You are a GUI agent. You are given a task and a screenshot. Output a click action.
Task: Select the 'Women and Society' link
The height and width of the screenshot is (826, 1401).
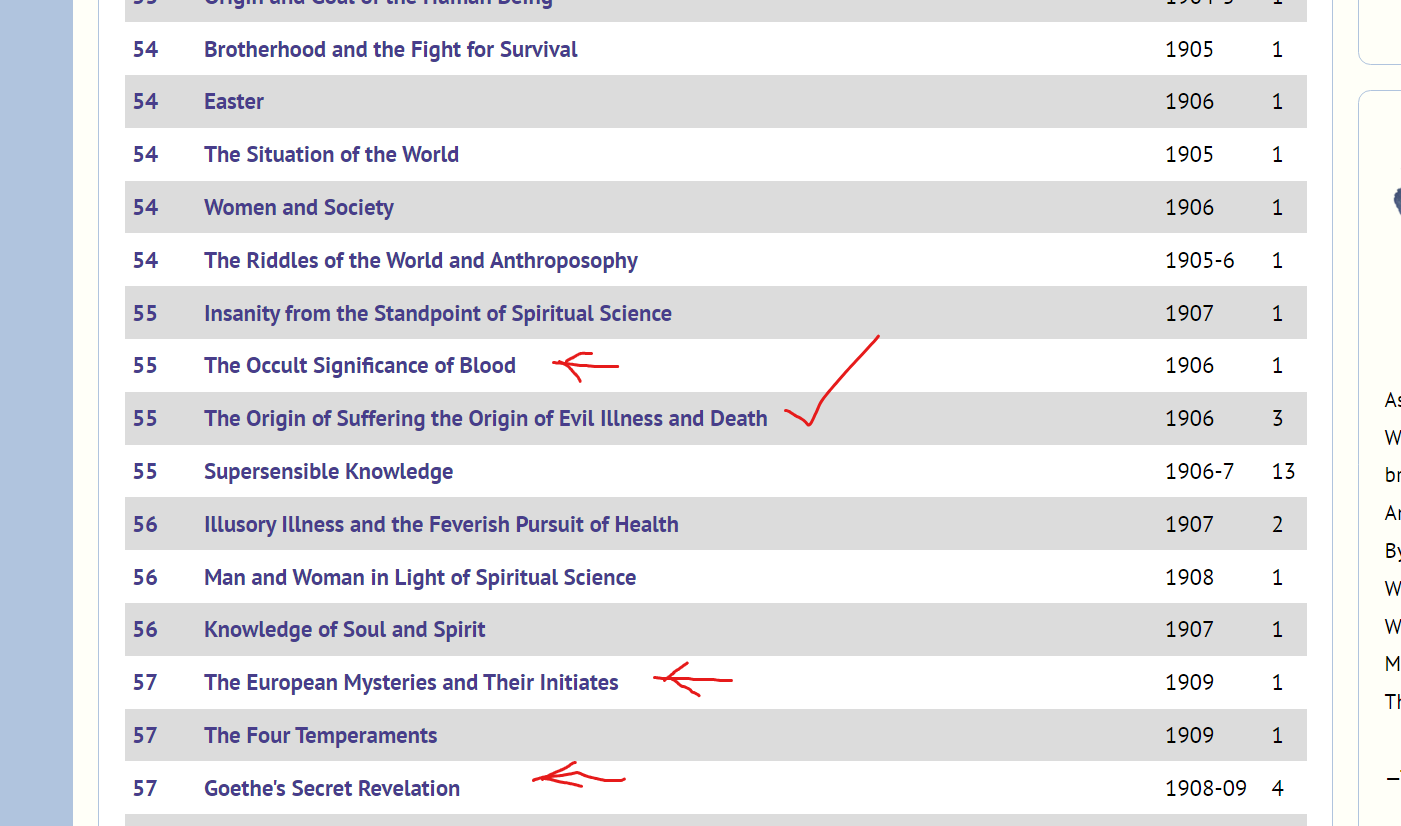point(298,208)
